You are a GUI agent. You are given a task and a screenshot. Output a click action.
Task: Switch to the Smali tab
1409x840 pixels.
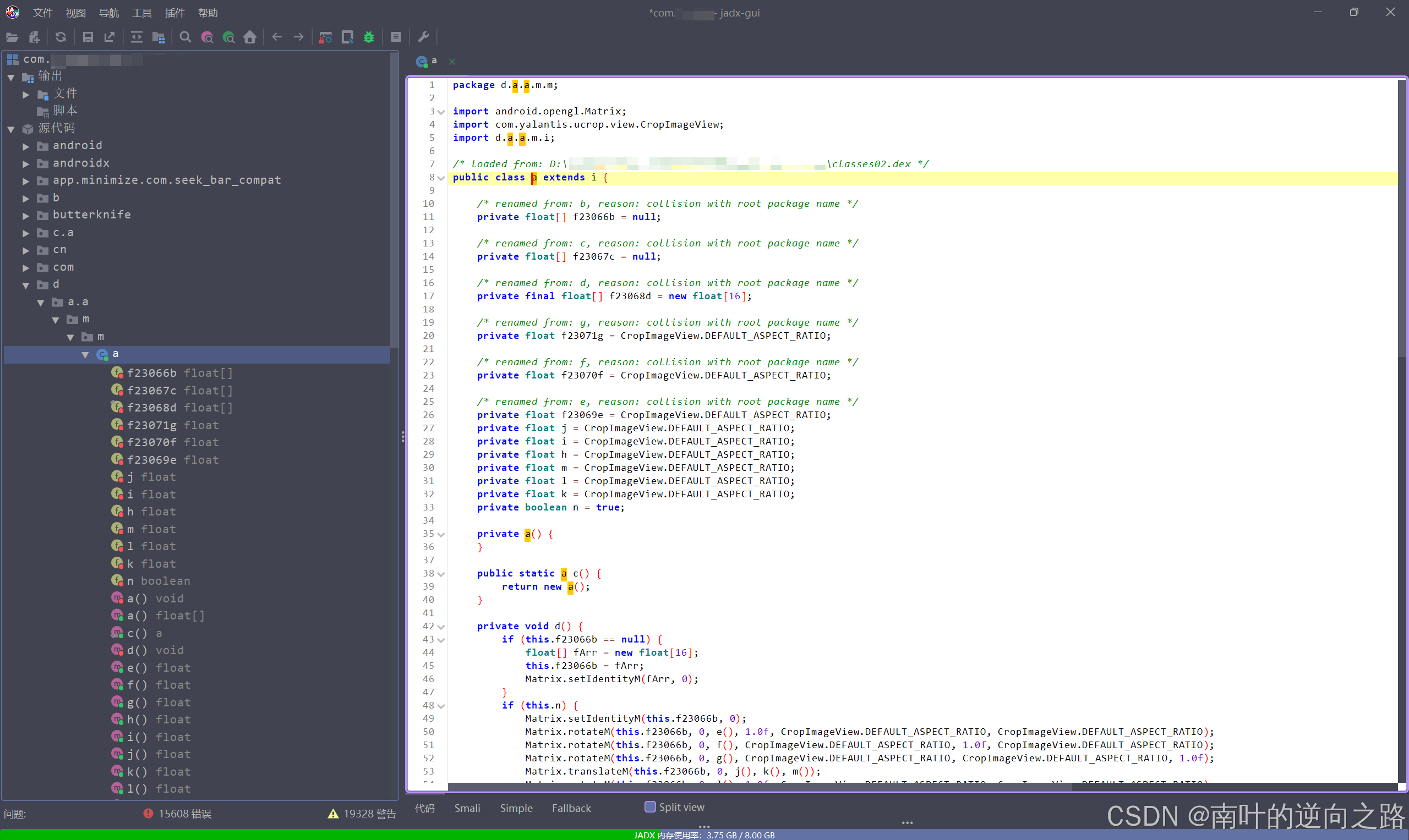pyautogui.click(x=467, y=808)
